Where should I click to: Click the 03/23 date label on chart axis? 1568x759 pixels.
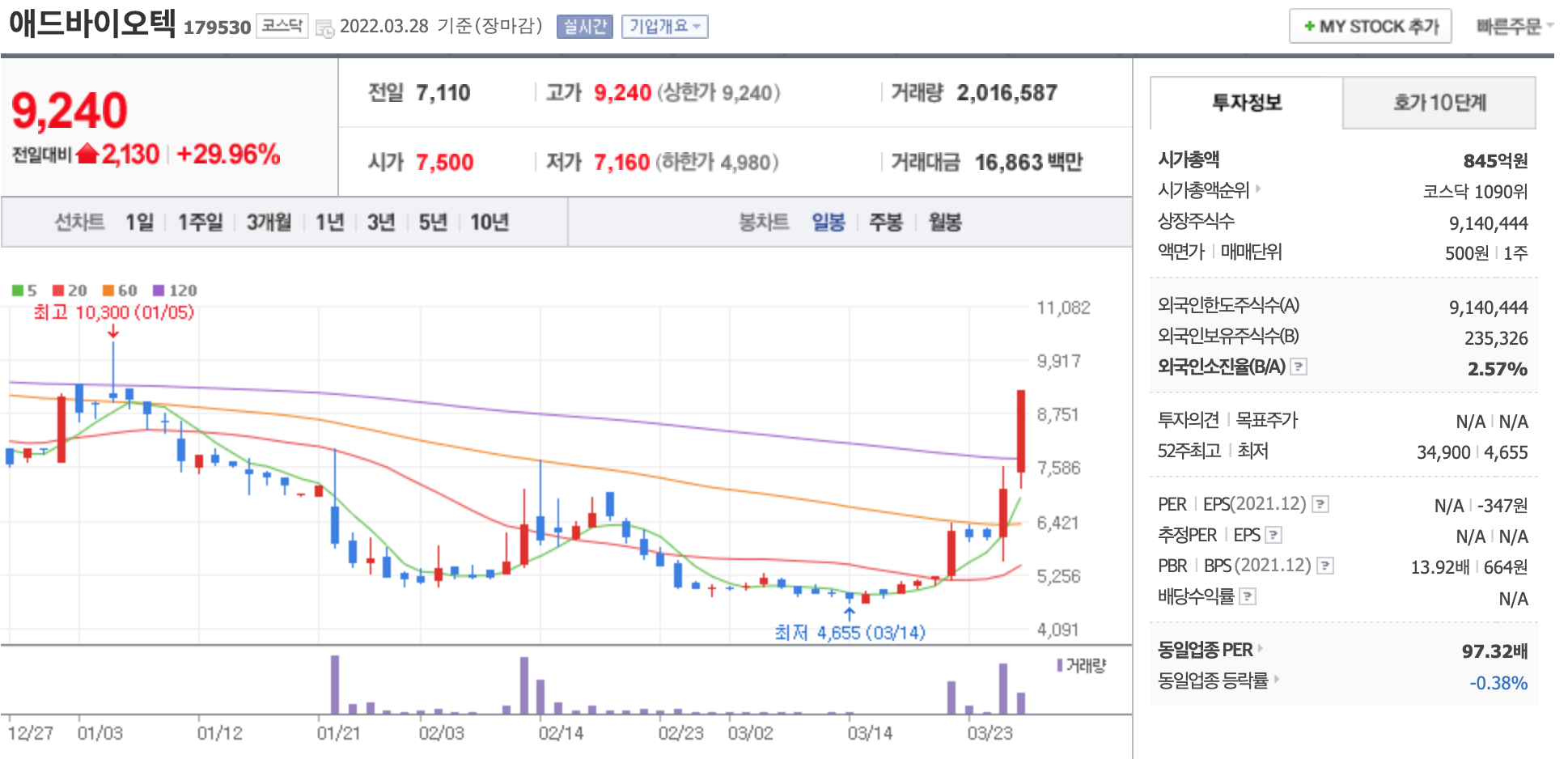coord(990,733)
